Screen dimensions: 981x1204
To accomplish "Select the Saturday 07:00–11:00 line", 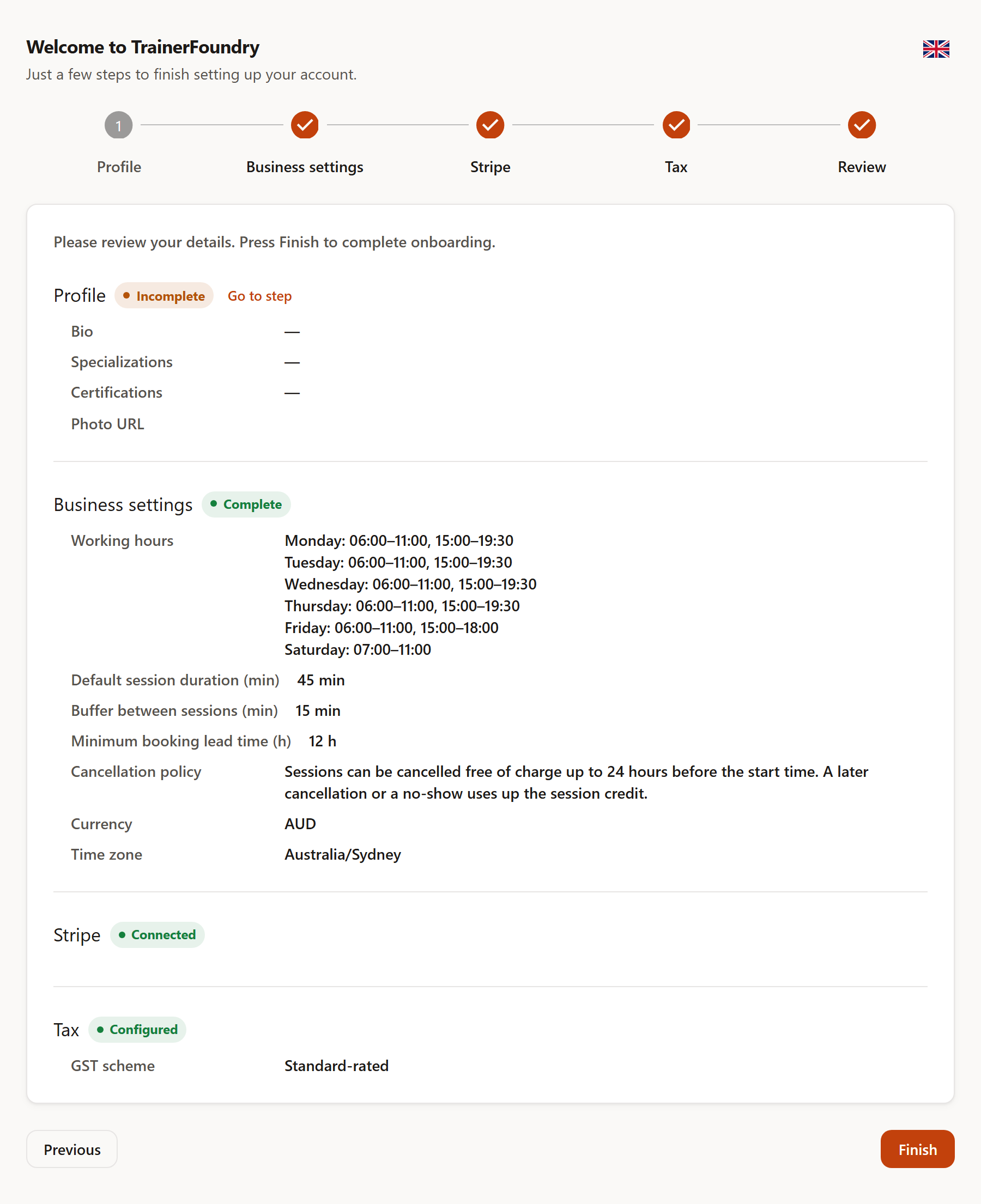I will (358, 649).
